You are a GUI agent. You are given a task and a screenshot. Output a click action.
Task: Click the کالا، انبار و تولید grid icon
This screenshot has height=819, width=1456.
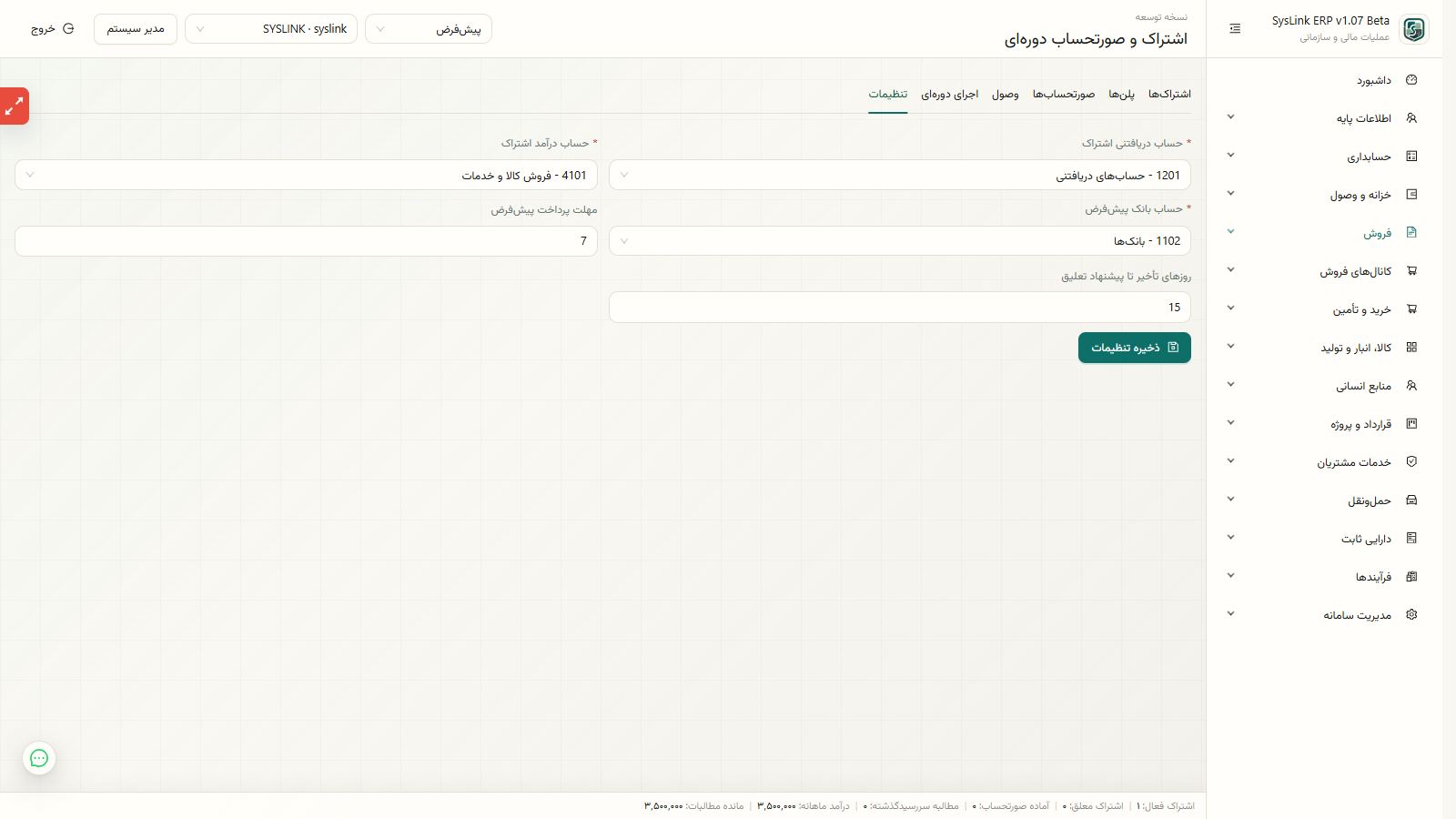(1411, 348)
